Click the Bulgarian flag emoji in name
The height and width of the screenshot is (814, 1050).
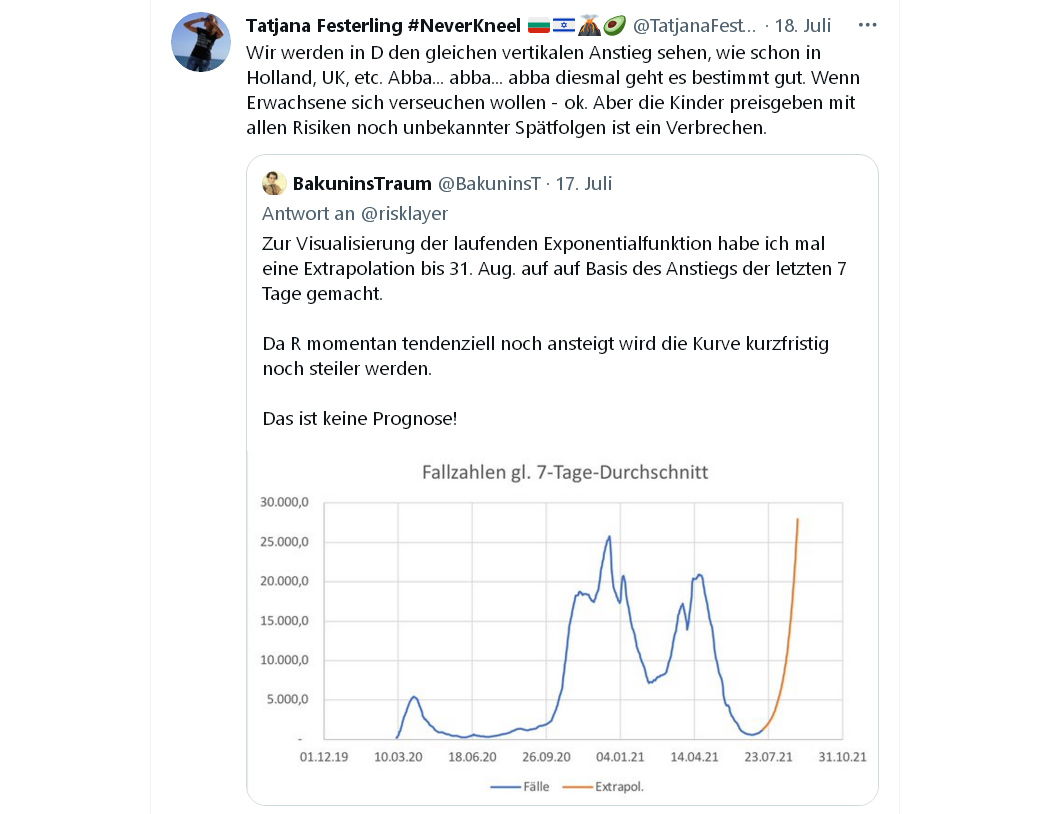tap(539, 25)
